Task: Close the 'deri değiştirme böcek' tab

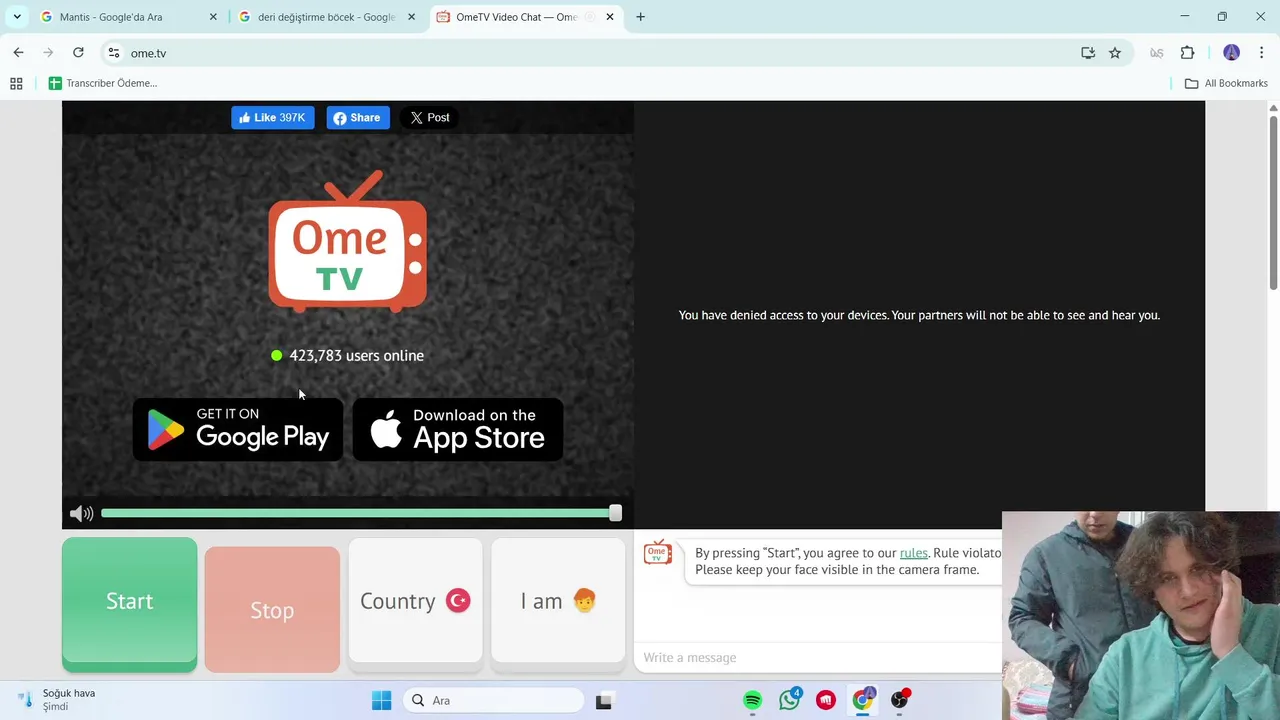Action: point(411,17)
